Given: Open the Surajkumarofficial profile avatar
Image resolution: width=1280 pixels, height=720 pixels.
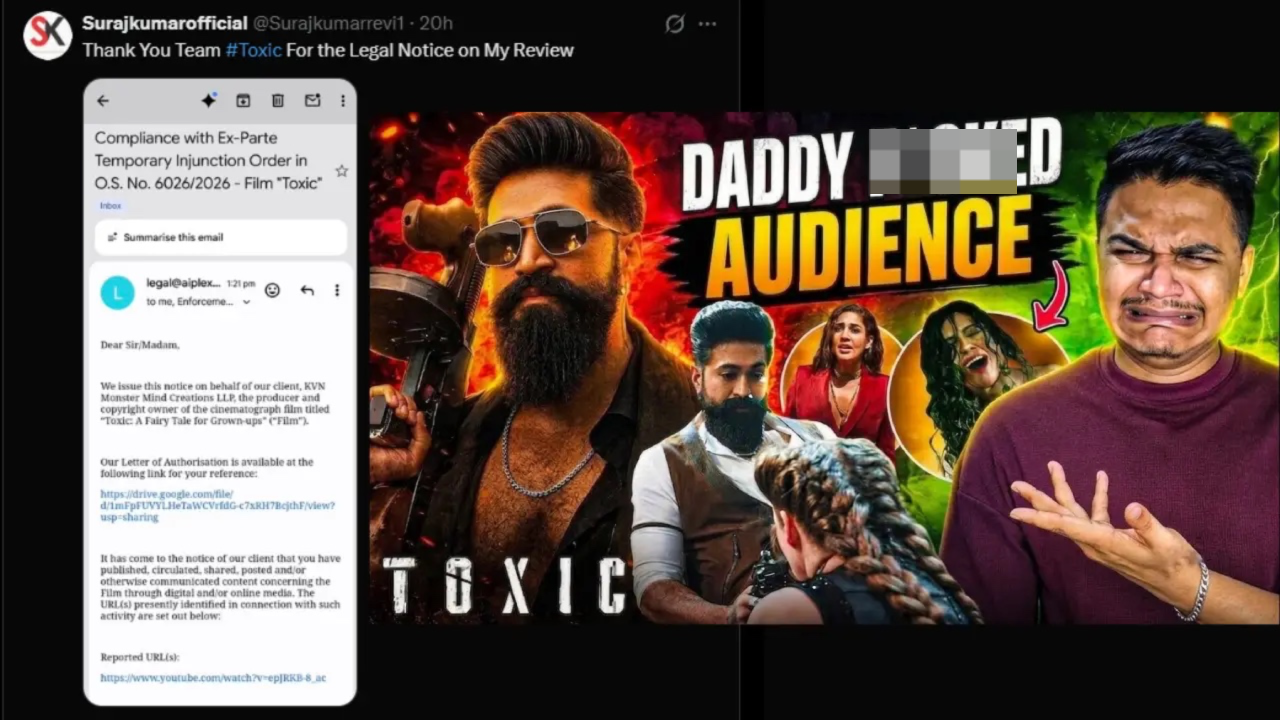Looking at the screenshot, I should pyautogui.click(x=47, y=35).
